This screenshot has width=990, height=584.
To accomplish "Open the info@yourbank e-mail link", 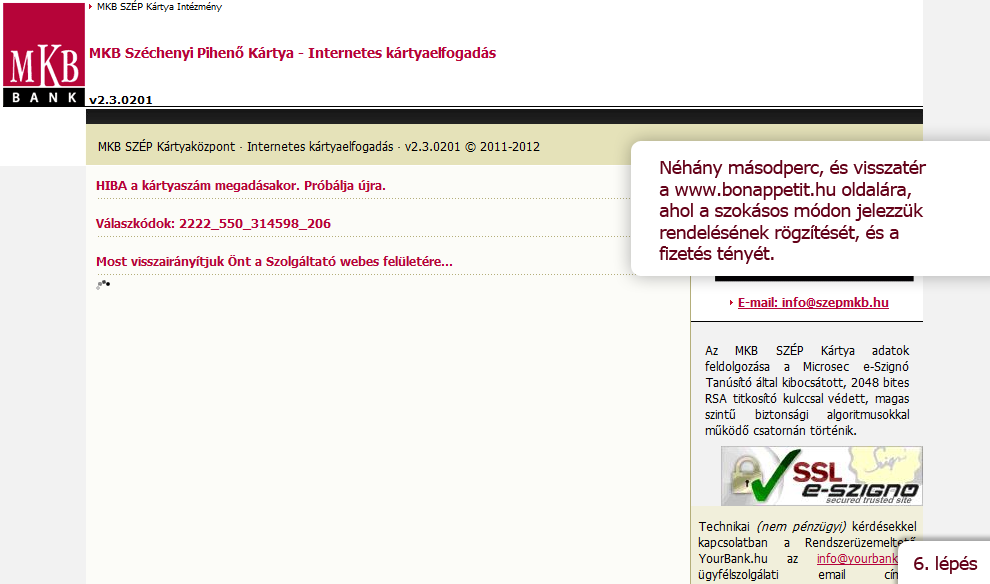I will [857, 559].
